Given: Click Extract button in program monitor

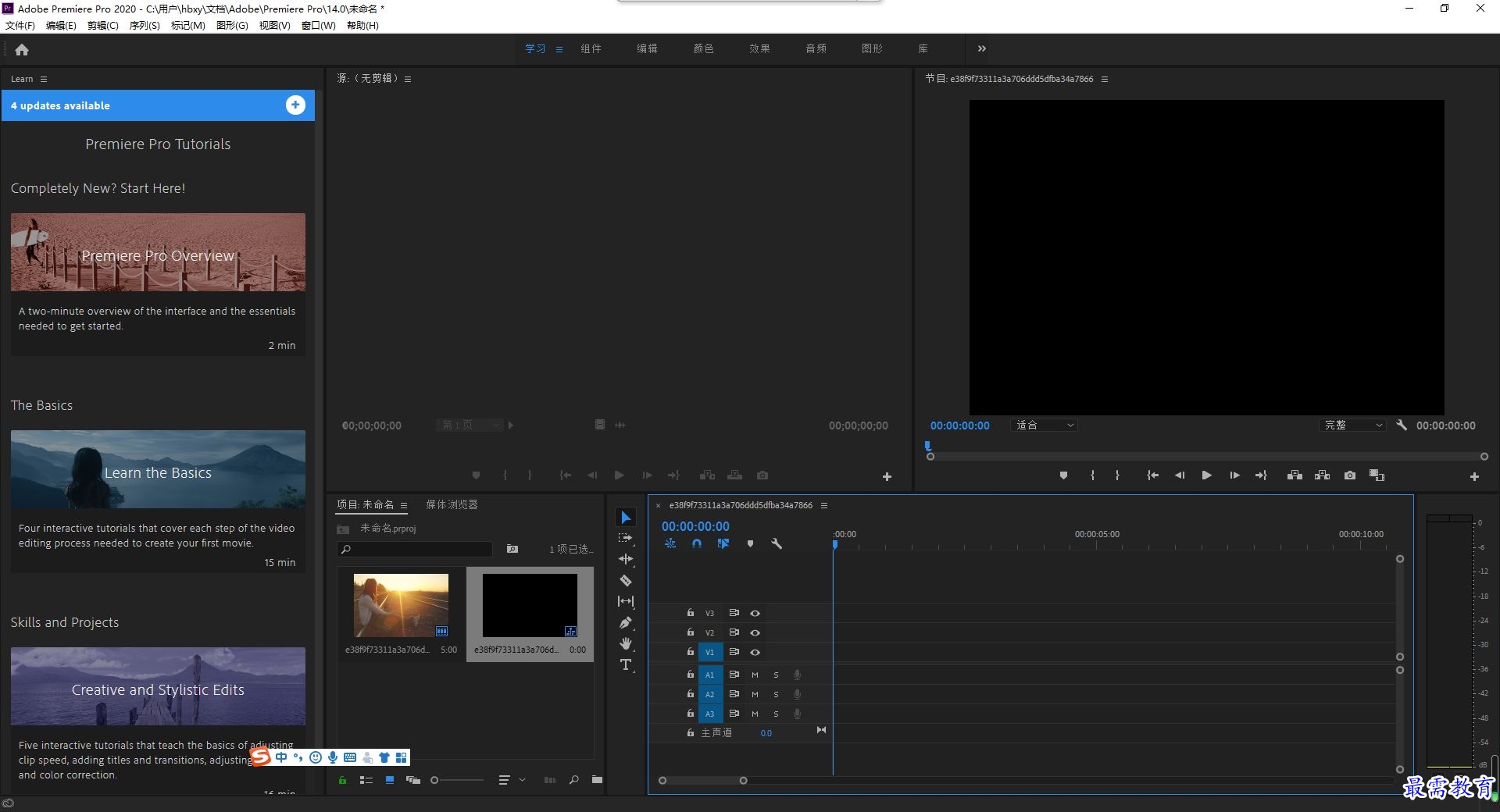Looking at the screenshot, I should (x=1322, y=475).
